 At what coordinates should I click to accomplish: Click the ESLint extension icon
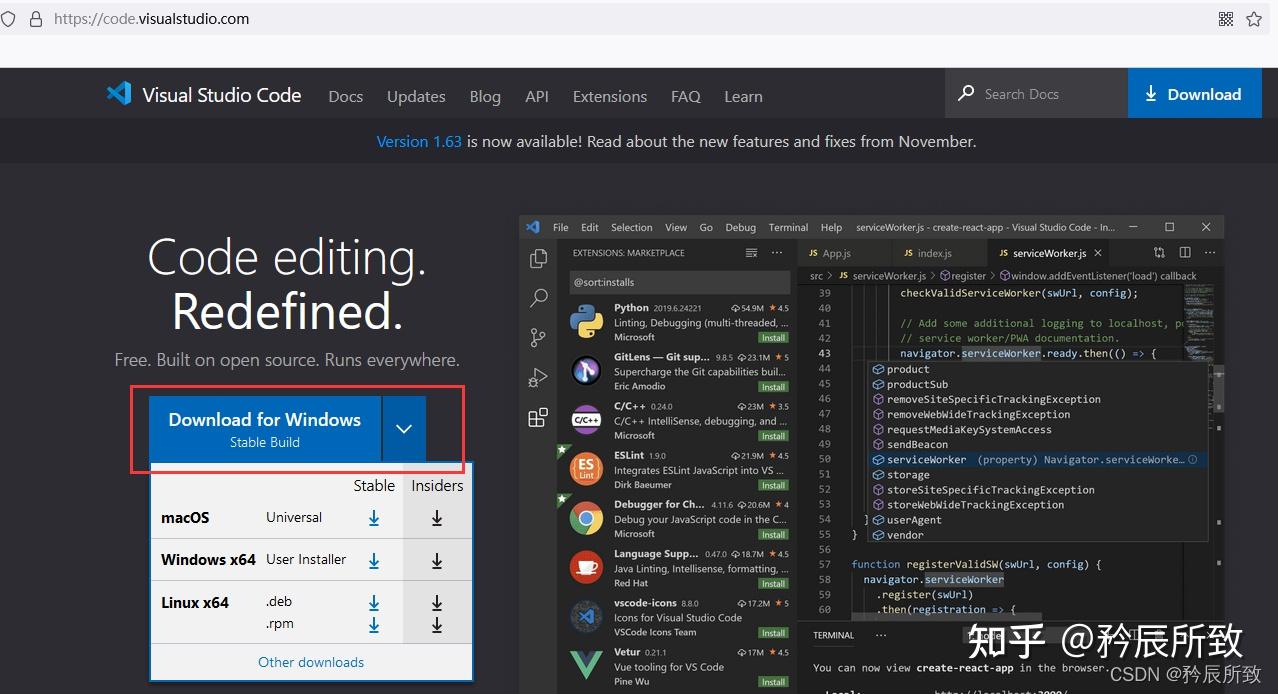pos(585,467)
